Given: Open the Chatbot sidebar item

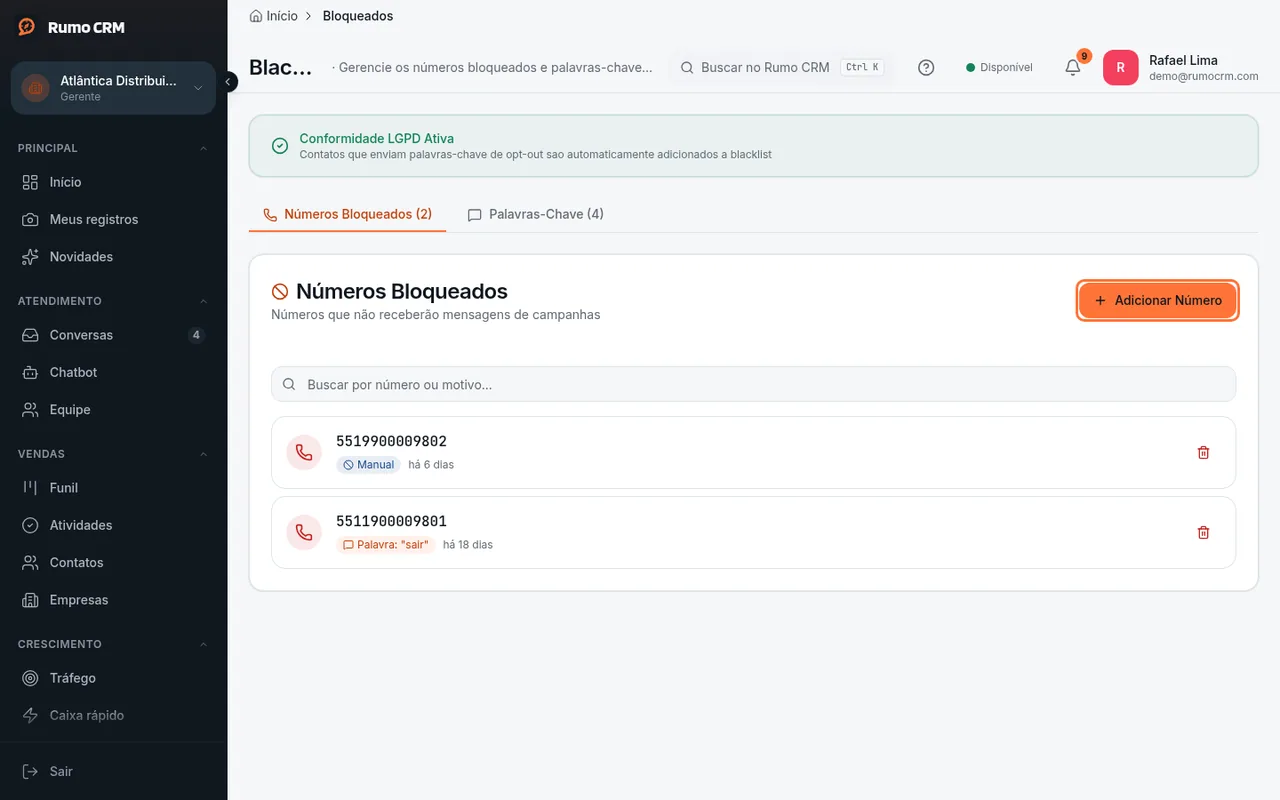Looking at the screenshot, I should coord(113,372).
